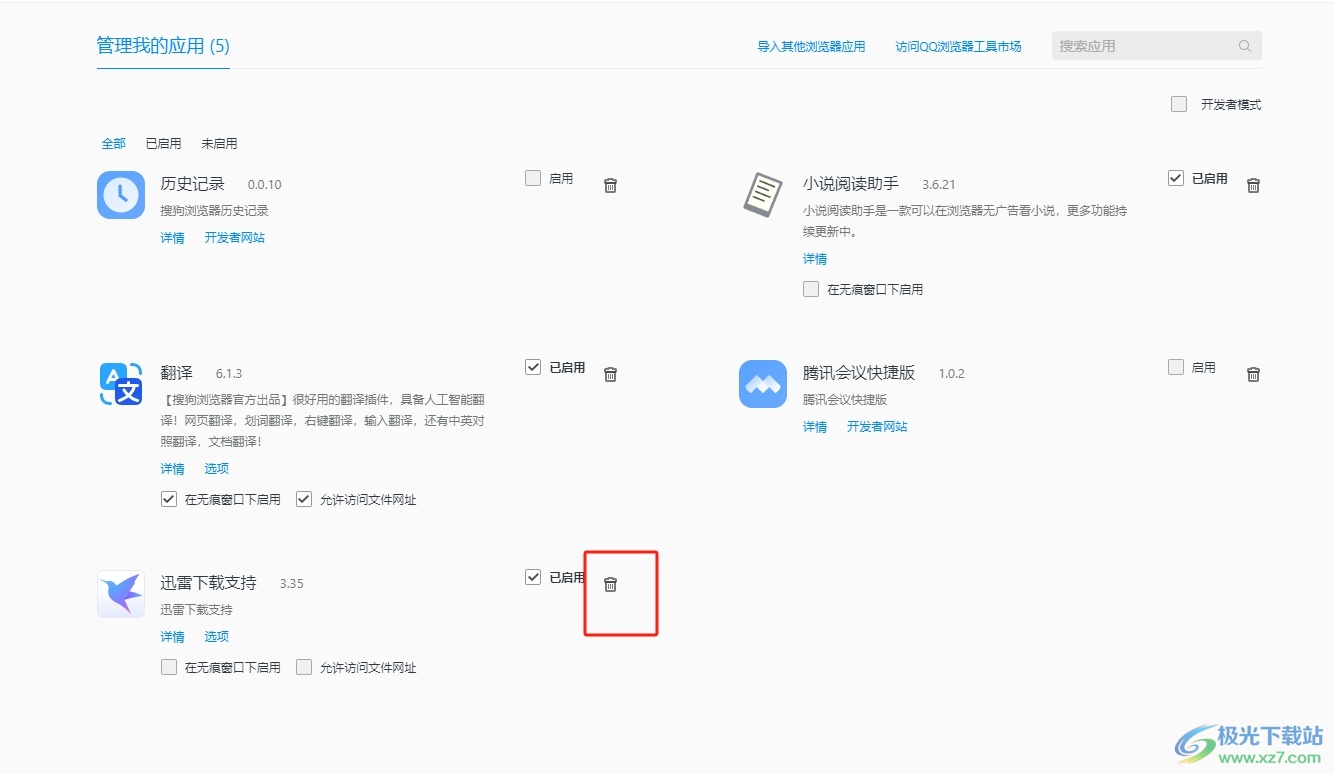Screen dimensions: 1334x774
Task: Delete the 翻译 extension with trash icon
Action: coord(610,374)
